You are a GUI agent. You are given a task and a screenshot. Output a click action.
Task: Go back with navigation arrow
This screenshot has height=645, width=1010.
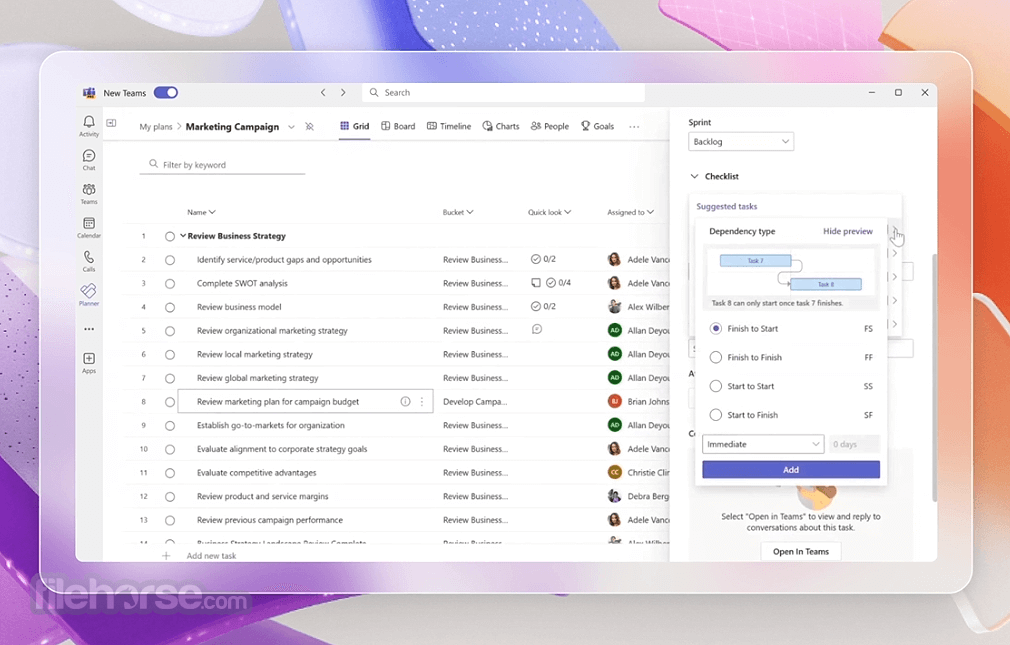(323, 93)
